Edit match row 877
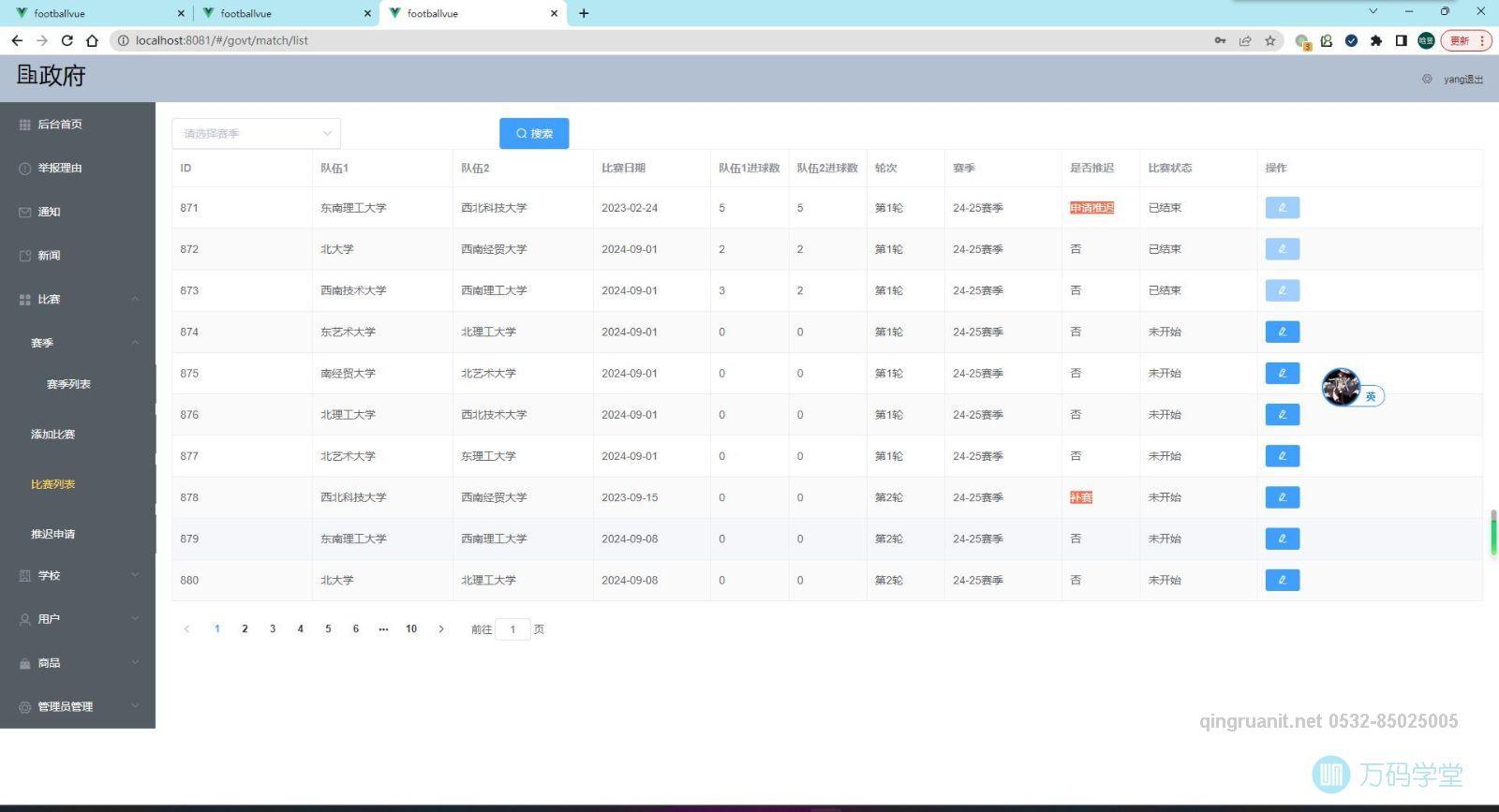Viewport: 1499px width, 812px height. coord(1282,456)
